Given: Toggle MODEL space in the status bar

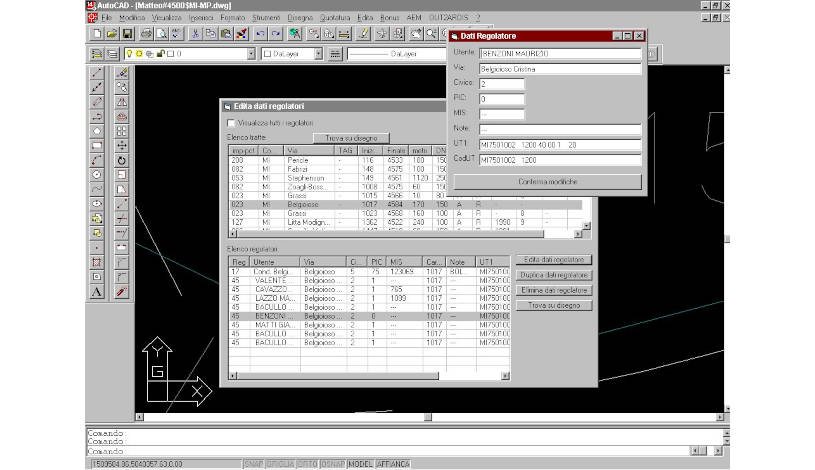Looking at the screenshot, I should pos(359,464).
